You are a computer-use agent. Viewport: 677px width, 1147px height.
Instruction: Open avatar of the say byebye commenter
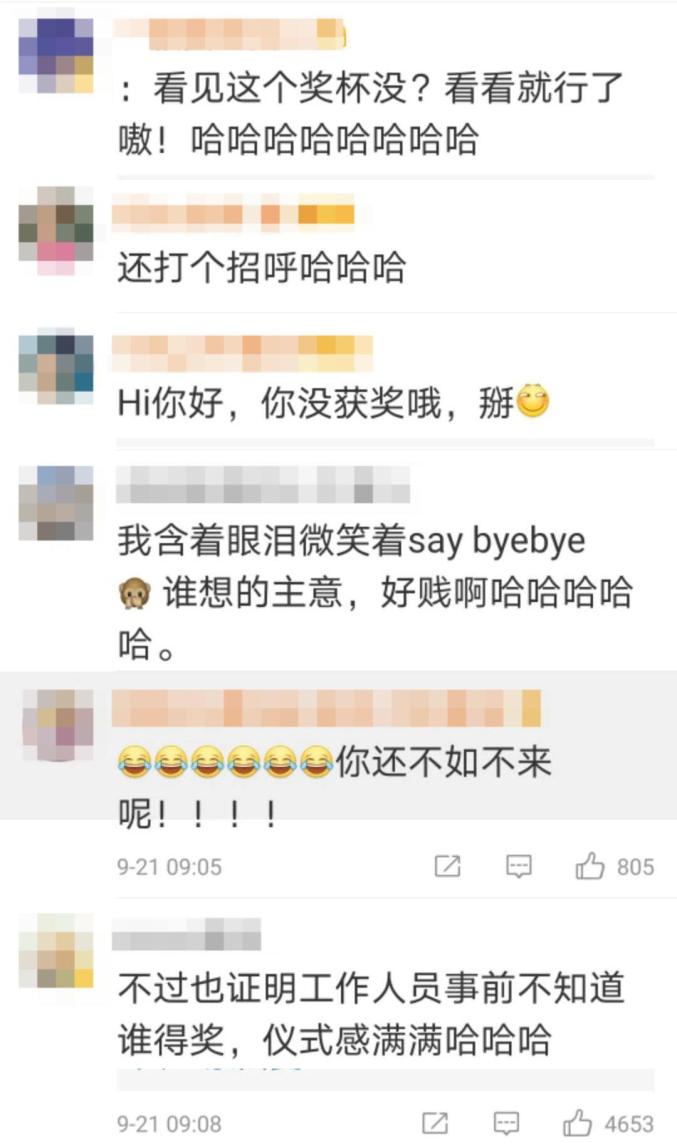pos(56,503)
